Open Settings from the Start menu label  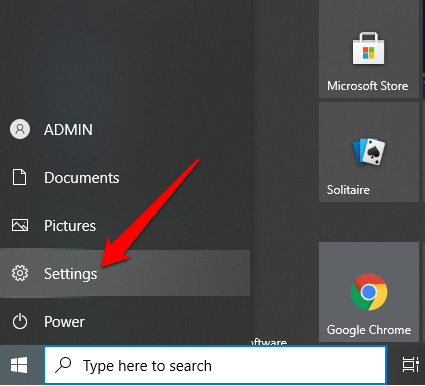(x=71, y=274)
